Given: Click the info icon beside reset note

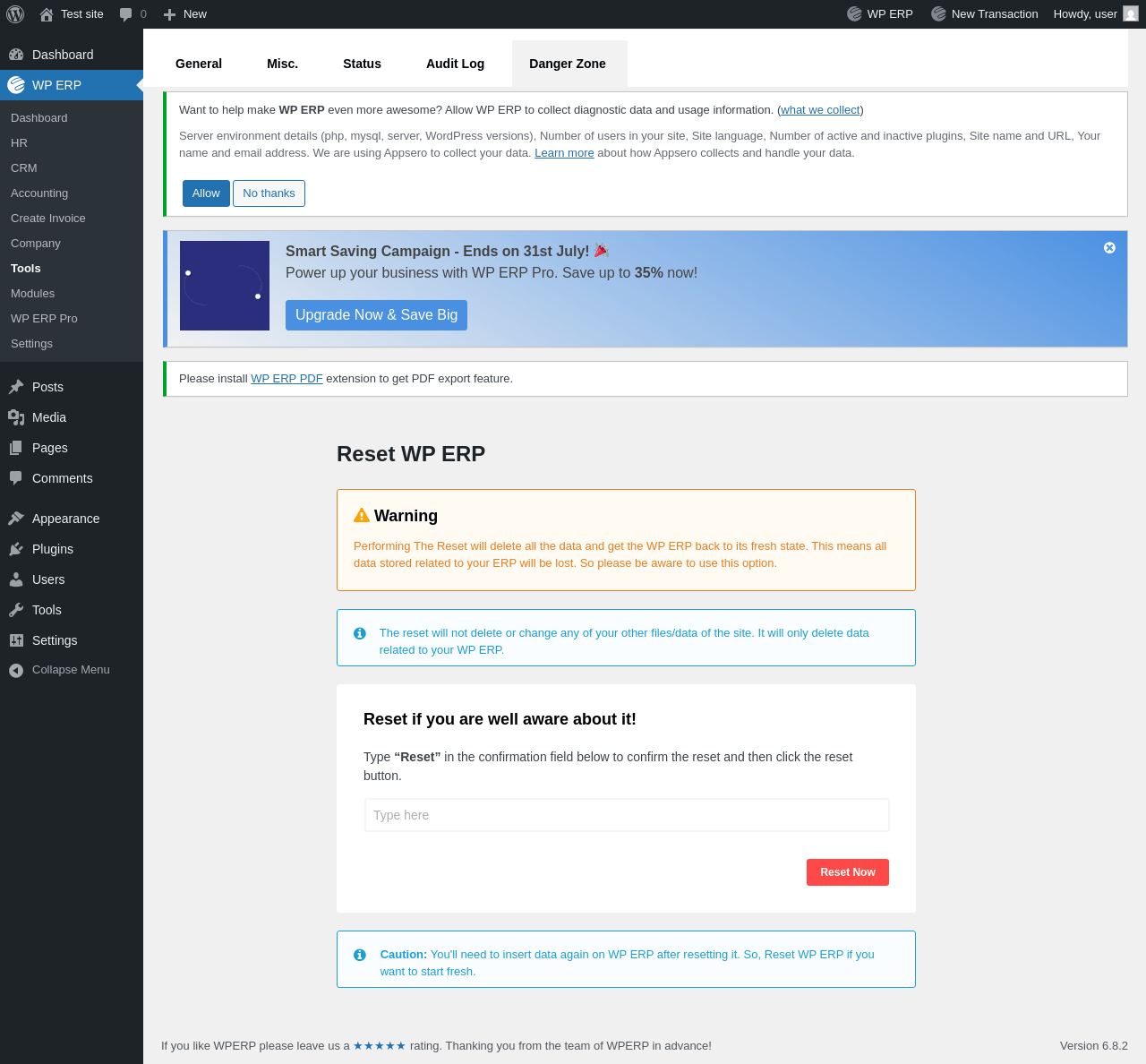Looking at the screenshot, I should click(360, 633).
